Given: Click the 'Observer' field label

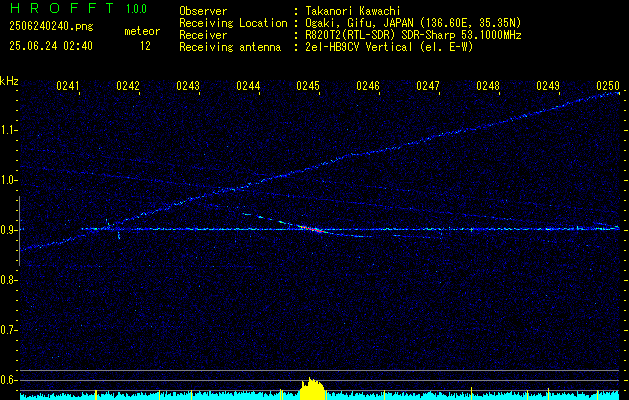Looking at the screenshot, I should coord(203,11).
